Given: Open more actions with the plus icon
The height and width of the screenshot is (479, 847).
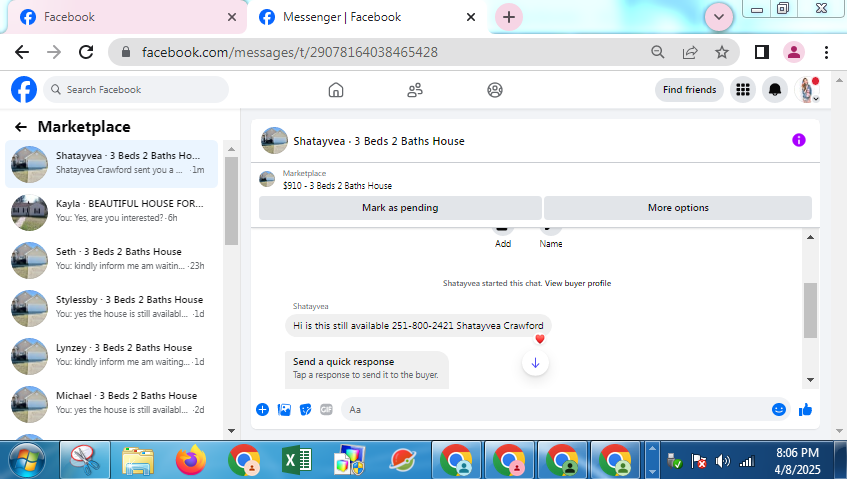Looking at the screenshot, I should [263, 409].
